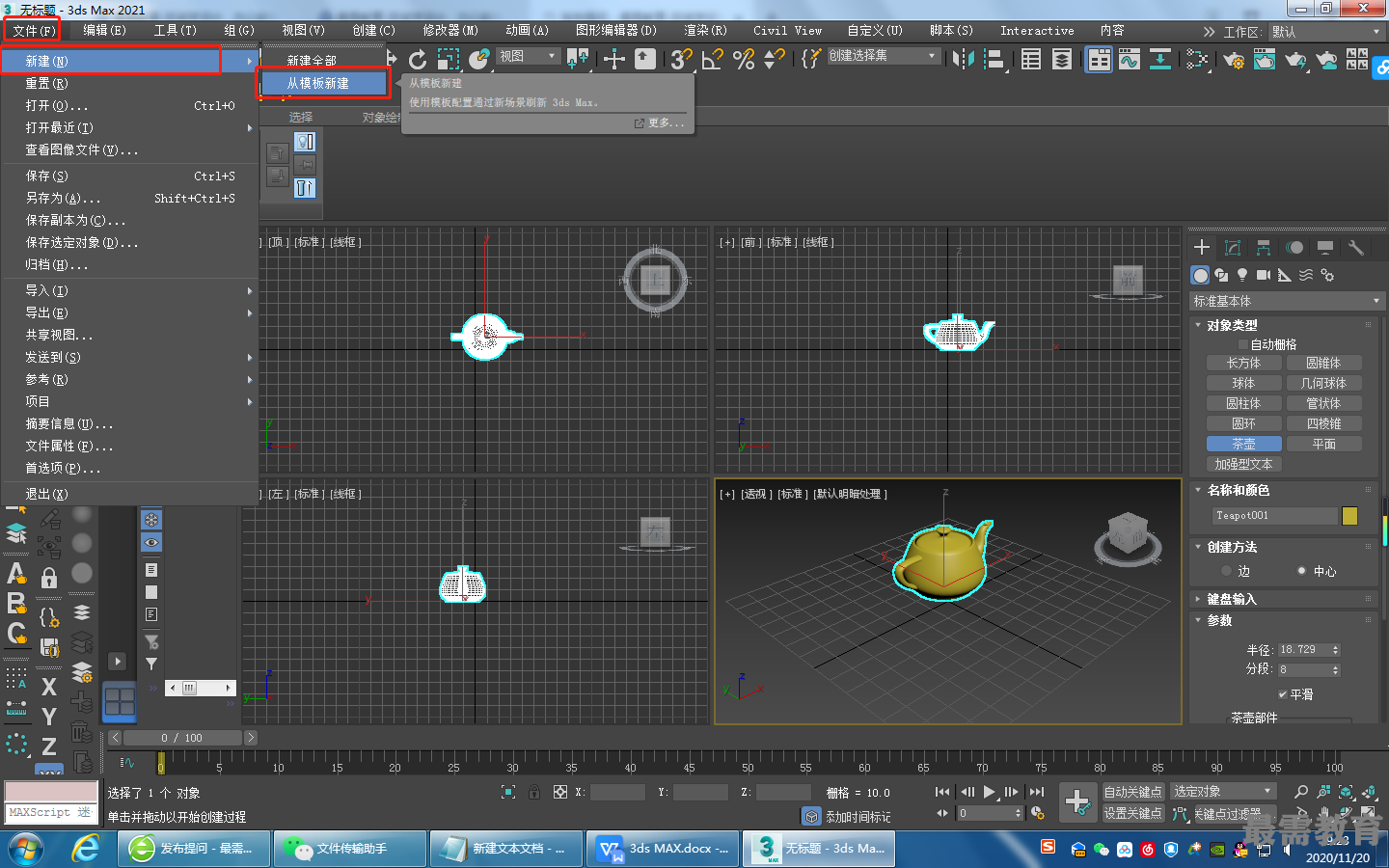Screen dimensions: 1389x868
Task: Click the 加强型文本 button
Action: pos(1244,464)
